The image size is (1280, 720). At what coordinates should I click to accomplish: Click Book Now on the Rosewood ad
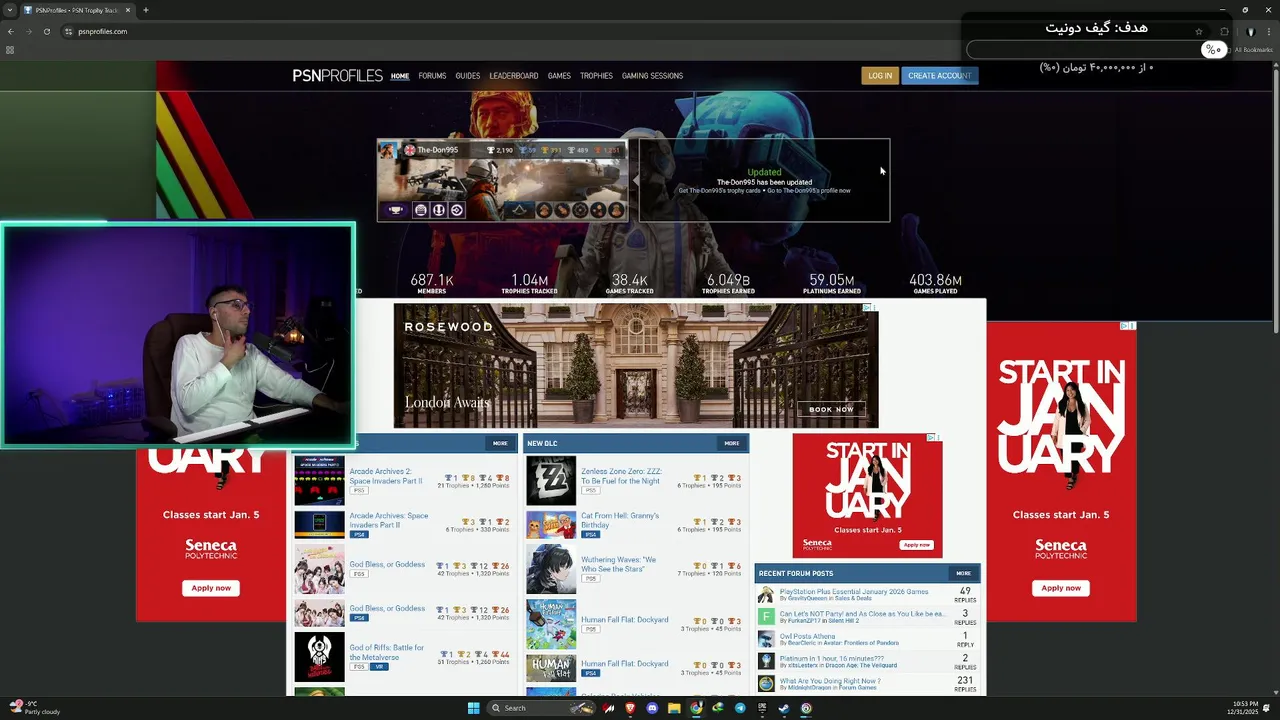click(x=831, y=409)
